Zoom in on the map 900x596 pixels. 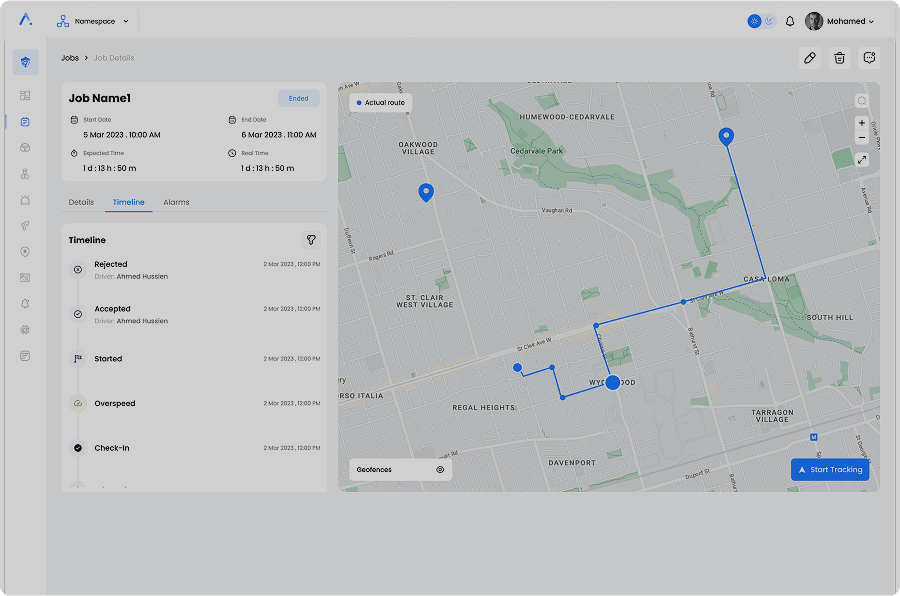click(x=862, y=123)
